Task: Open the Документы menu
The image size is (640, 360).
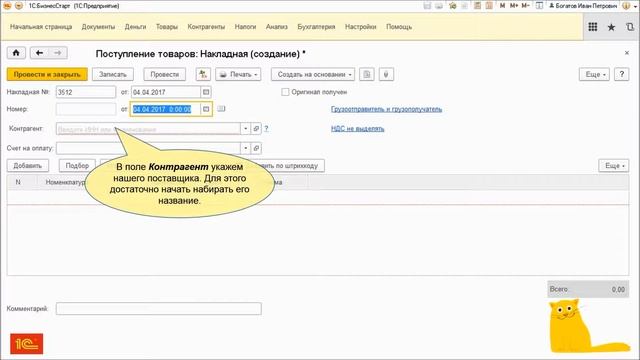Action: 98,27
